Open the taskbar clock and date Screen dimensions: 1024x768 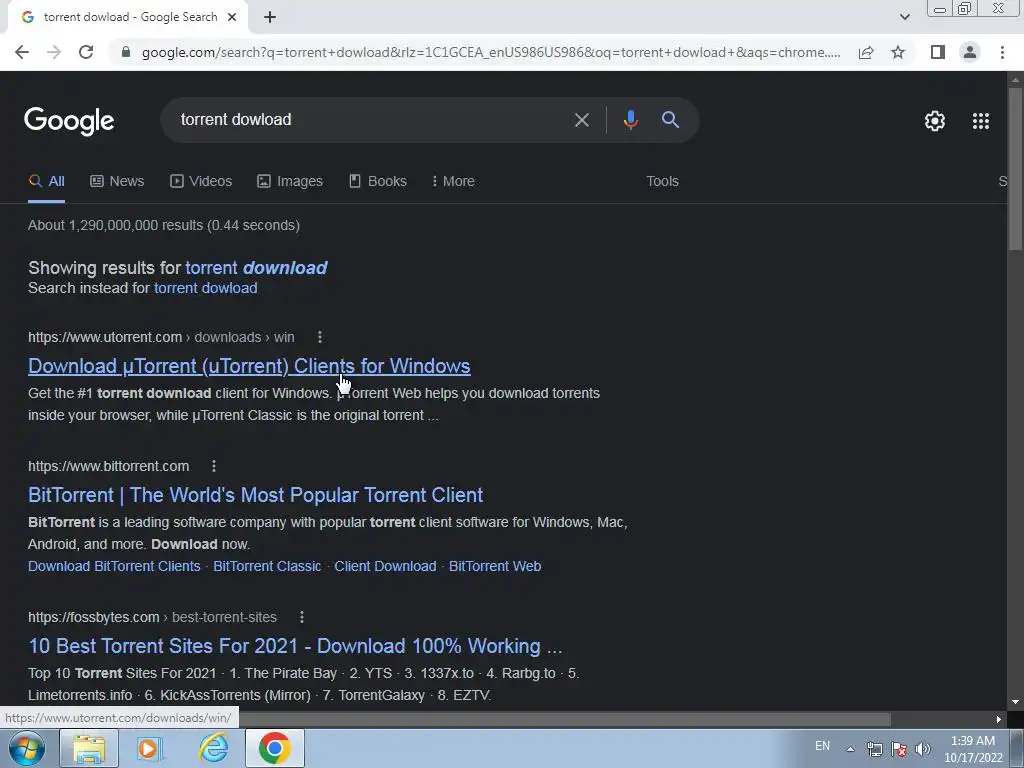pos(973,749)
